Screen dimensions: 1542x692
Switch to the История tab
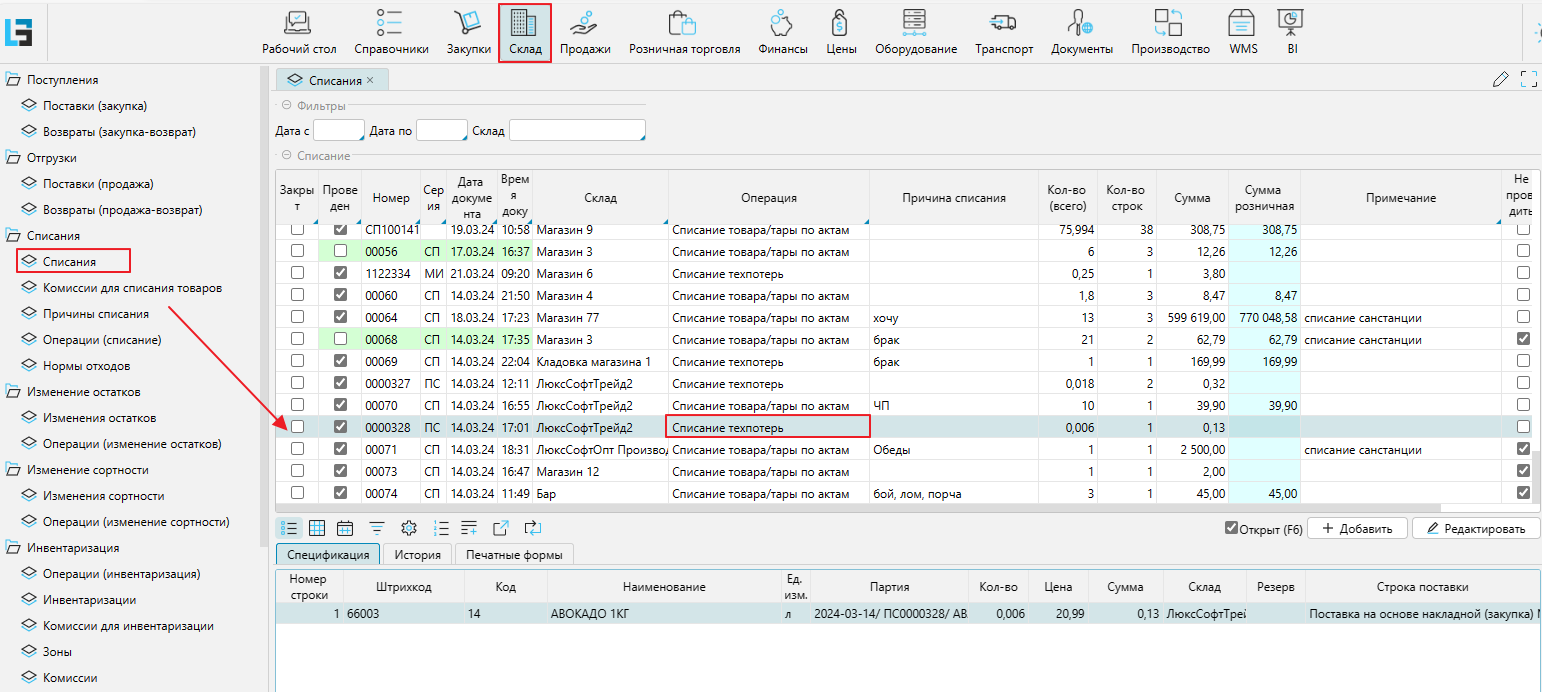(417, 554)
